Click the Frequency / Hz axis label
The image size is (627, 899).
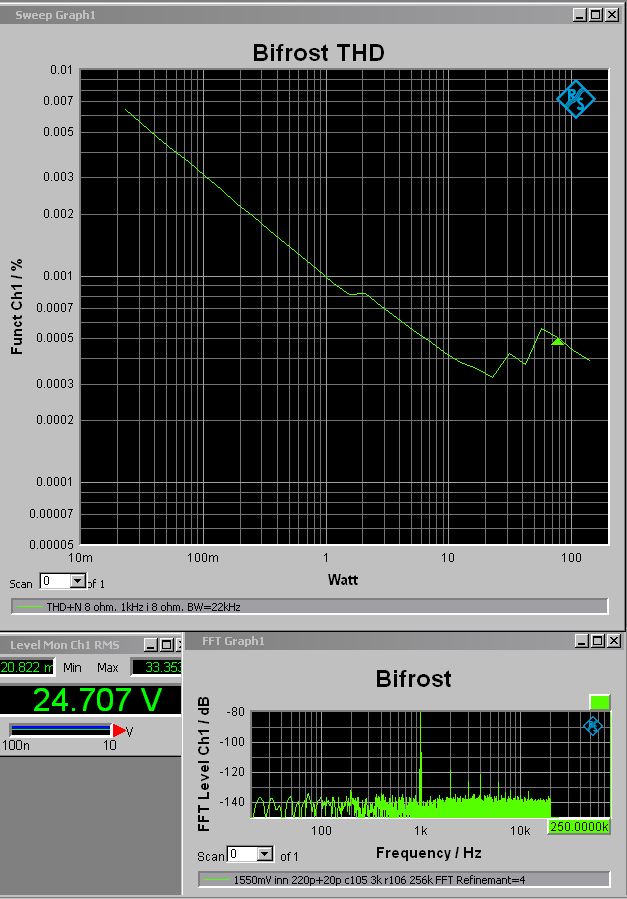[x=429, y=853]
